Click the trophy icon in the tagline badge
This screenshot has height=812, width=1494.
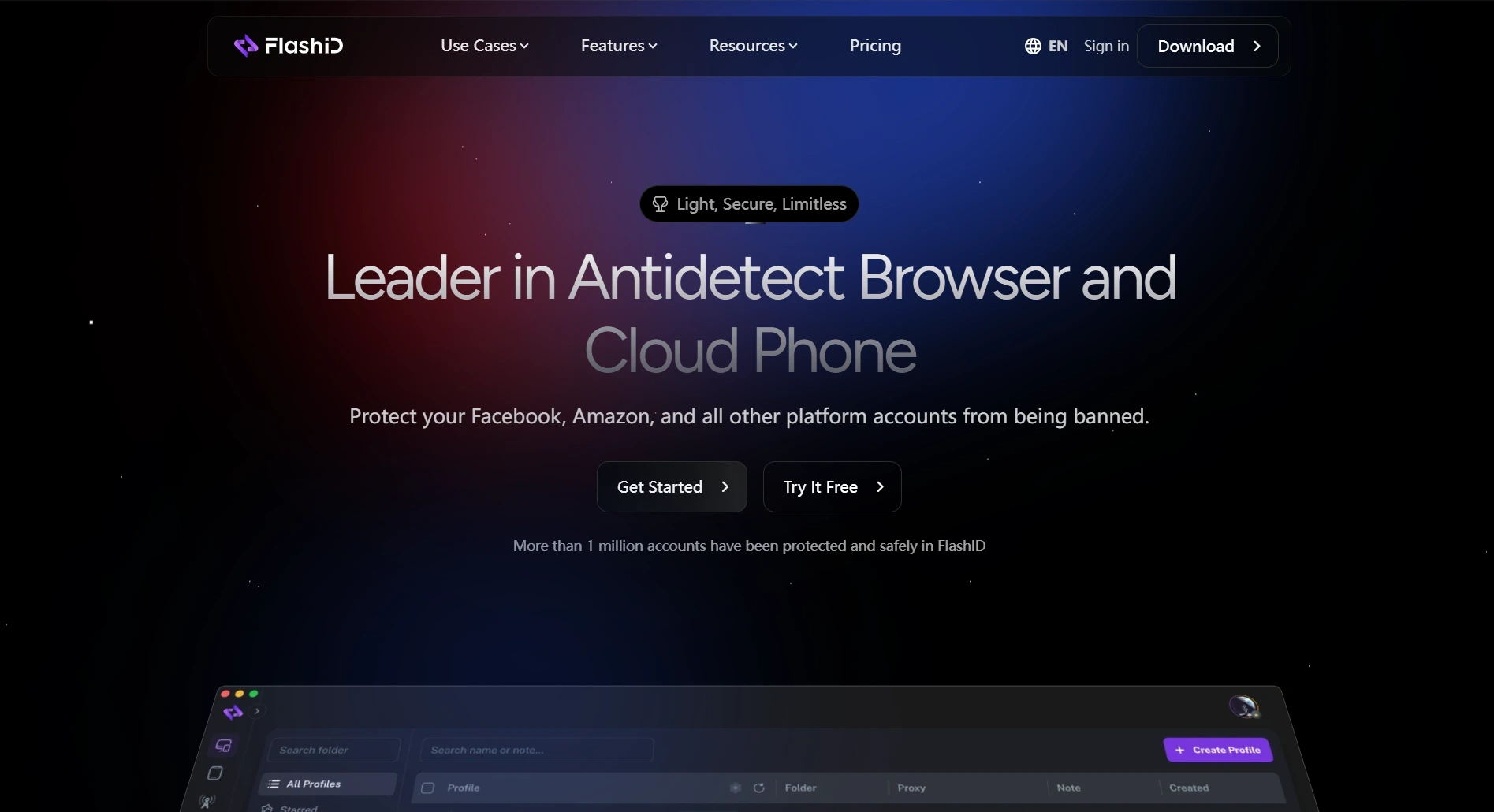[660, 204]
